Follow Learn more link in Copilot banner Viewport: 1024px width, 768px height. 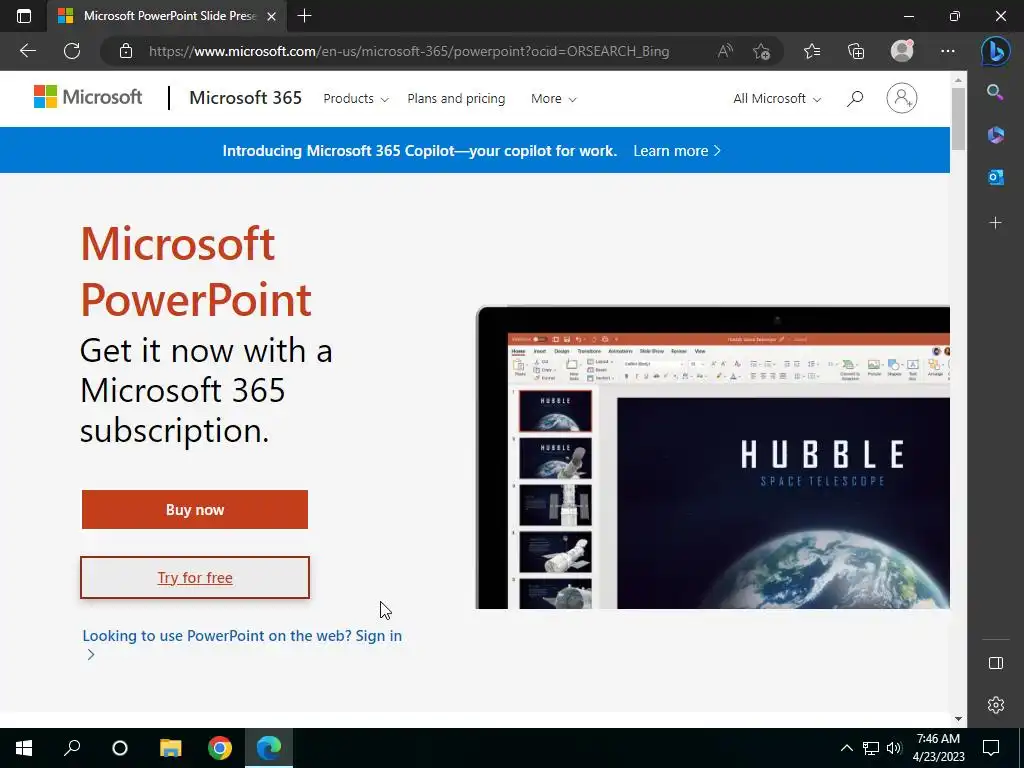coord(677,151)
